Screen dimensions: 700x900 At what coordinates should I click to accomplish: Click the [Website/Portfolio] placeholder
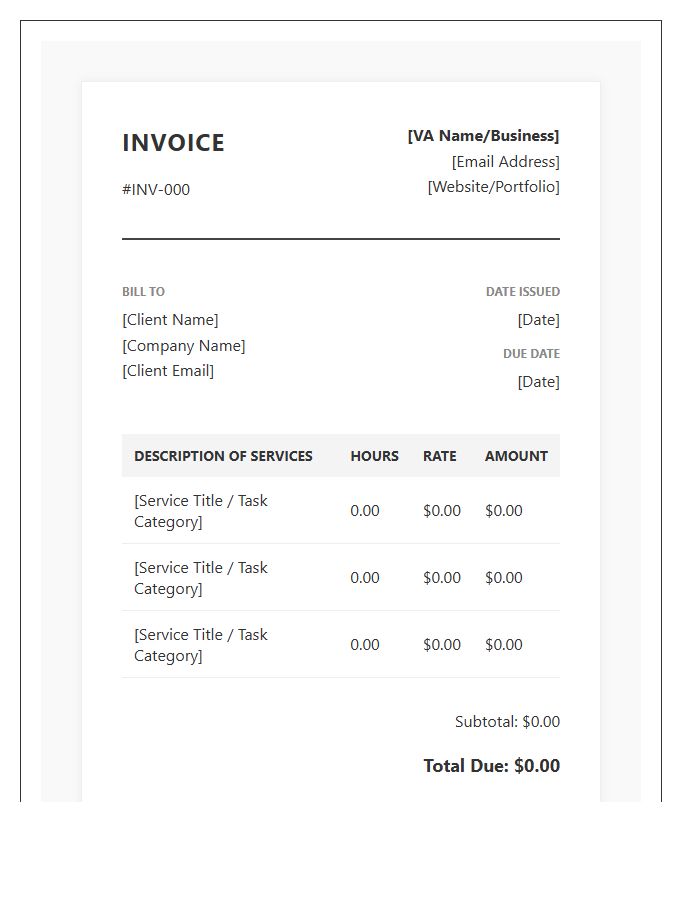(x=493, y=187)
